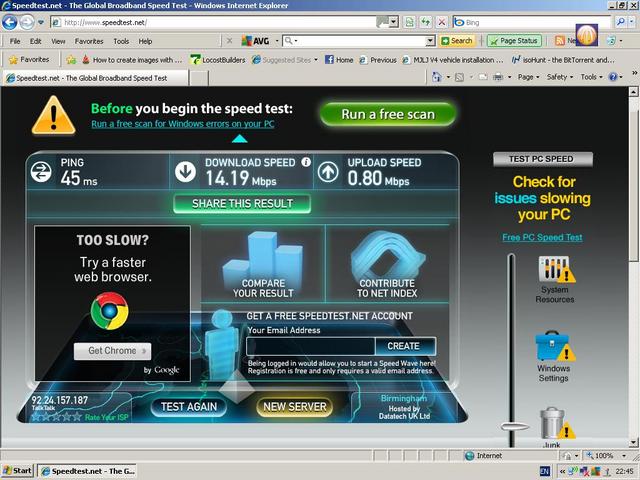Click the Your Email Address field
Viewport: 640px width, 480px height.
click(309, 346)
